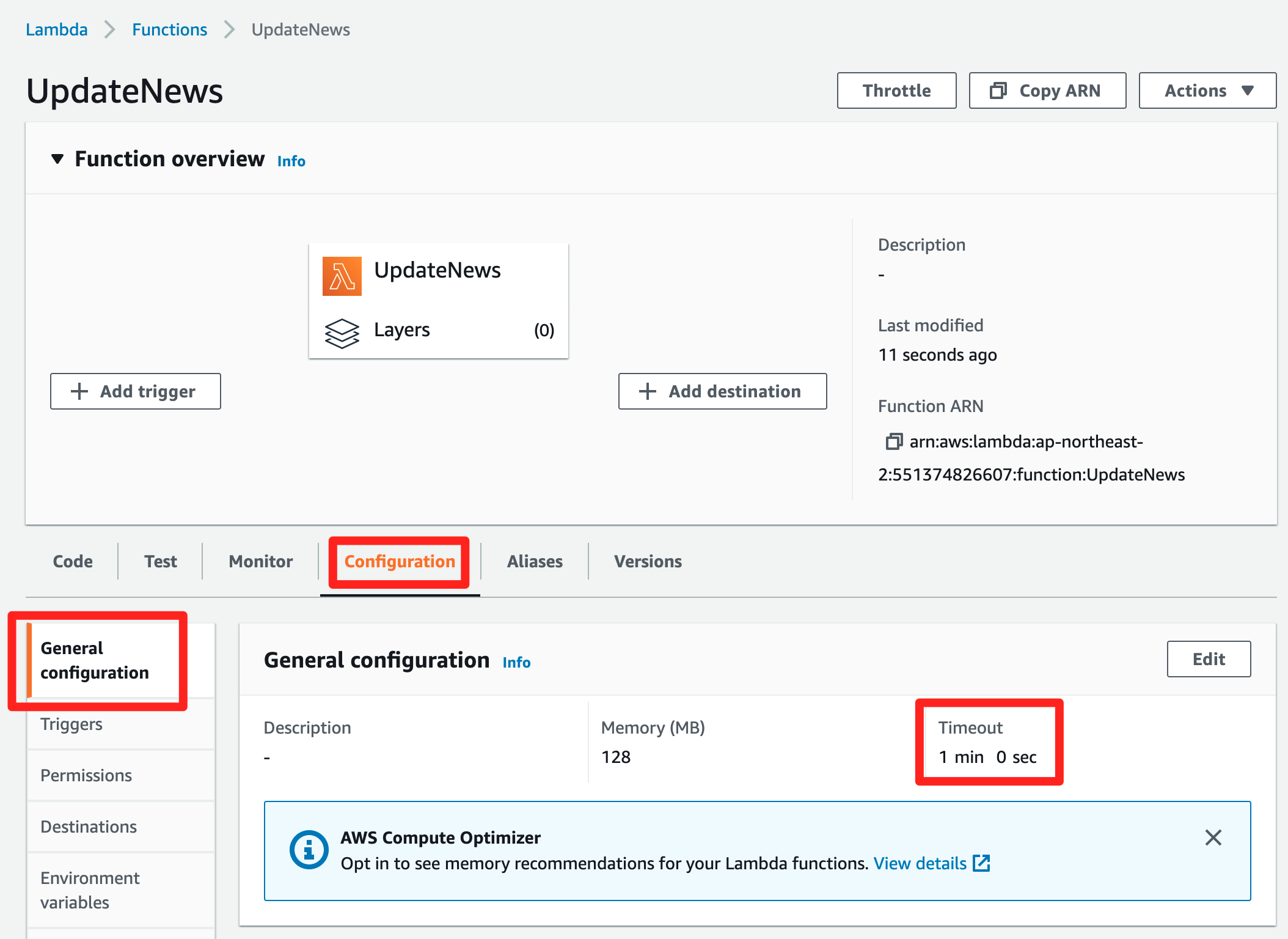
Task: Open Destinations in the configuration sidebar
Action: pos(121,827)
